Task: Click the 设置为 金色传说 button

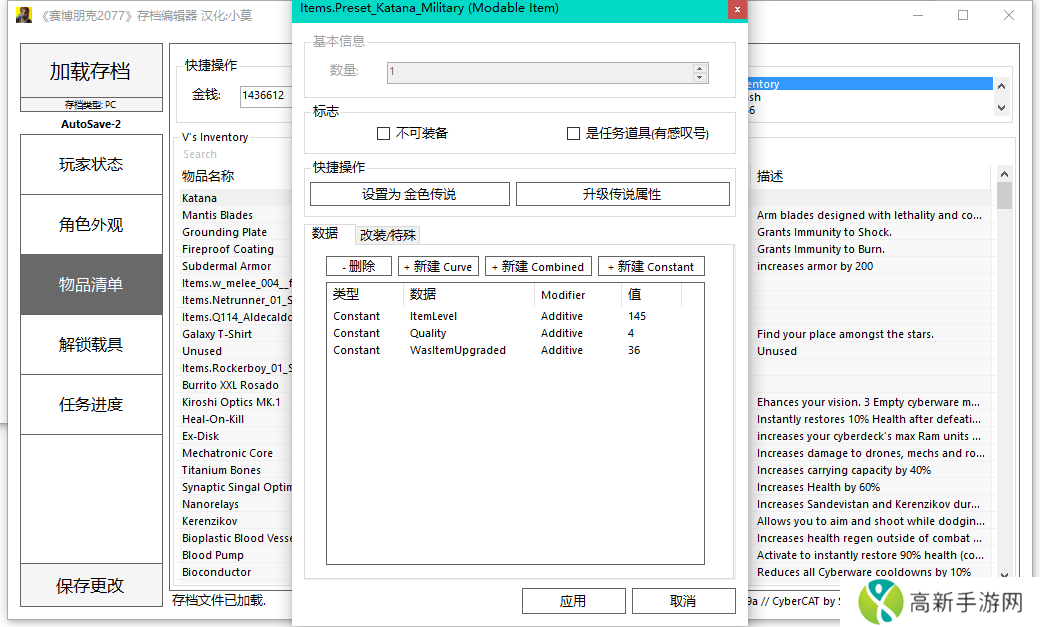Action: point(409,194)
